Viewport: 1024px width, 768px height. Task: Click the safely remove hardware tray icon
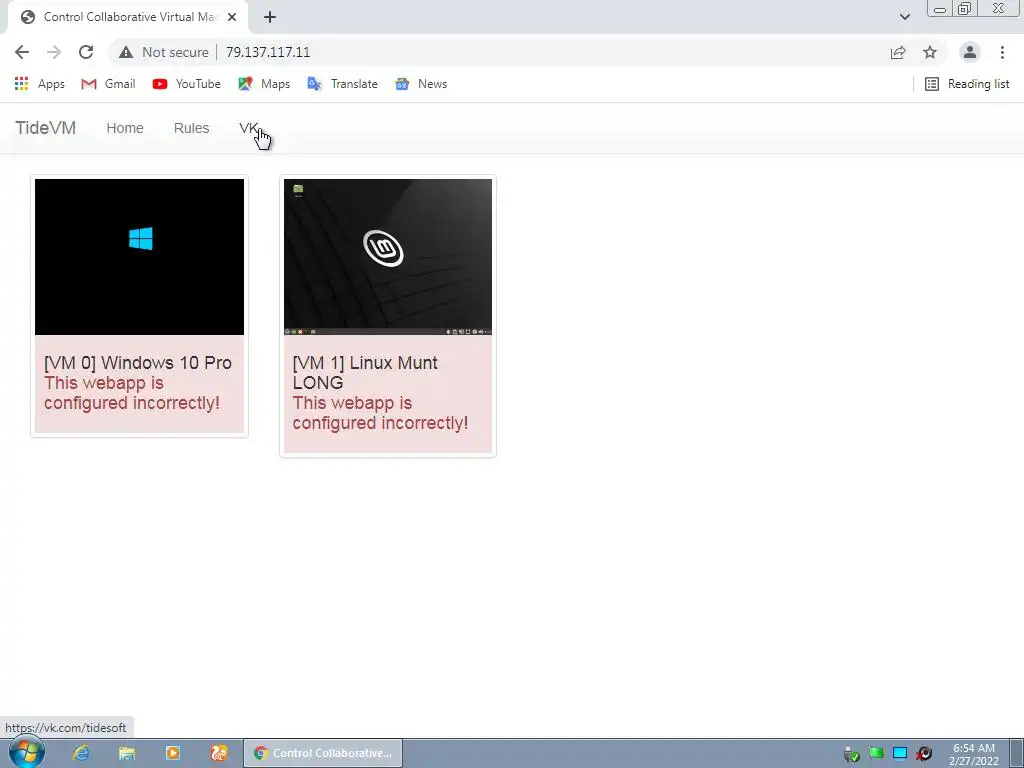[851, 754]
